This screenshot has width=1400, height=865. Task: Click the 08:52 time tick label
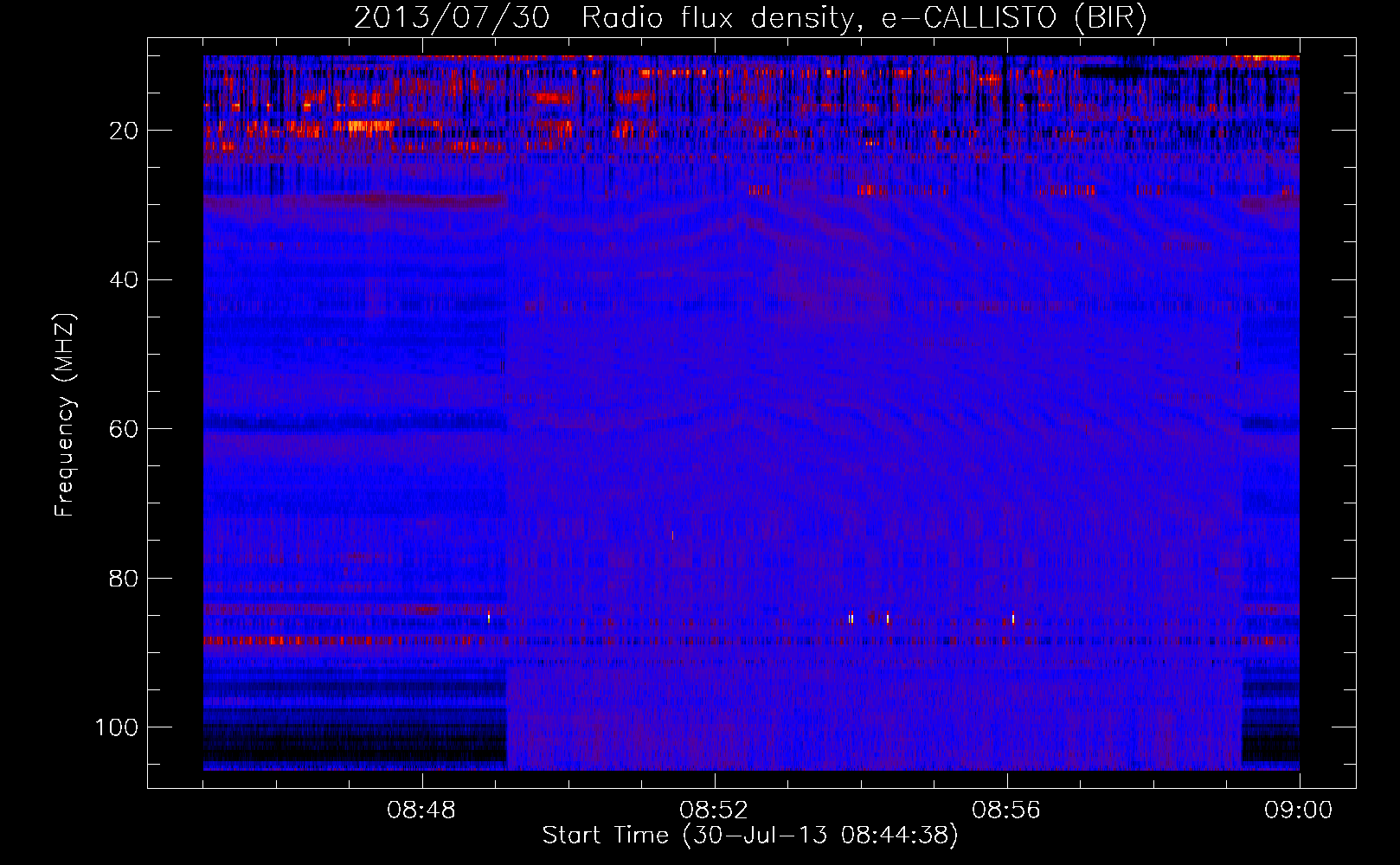click(715, 811)
